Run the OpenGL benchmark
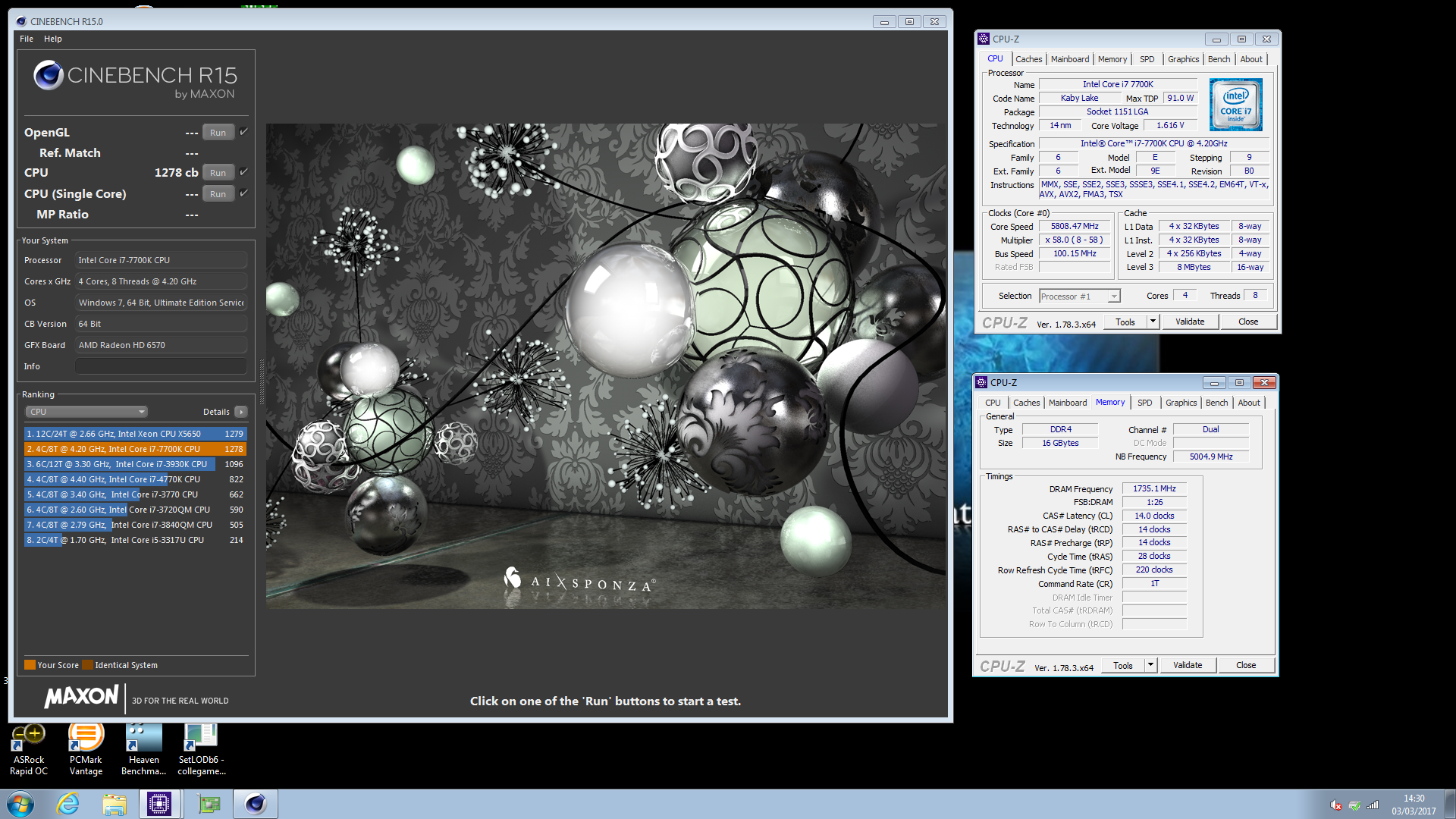1456x819 pixels. (x=218, y=133)
